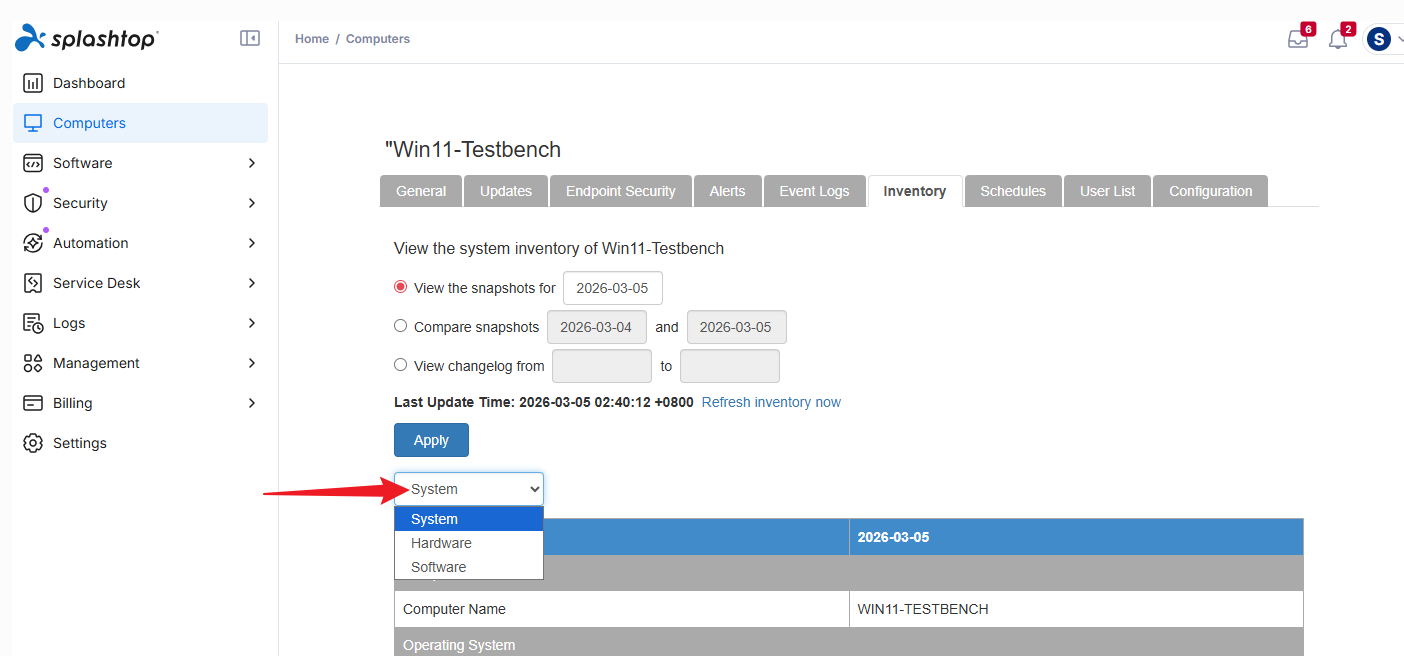The image size is (1404, 656).
Task: Click compare start date 2026-03-04 field
Action: point(597,327)
